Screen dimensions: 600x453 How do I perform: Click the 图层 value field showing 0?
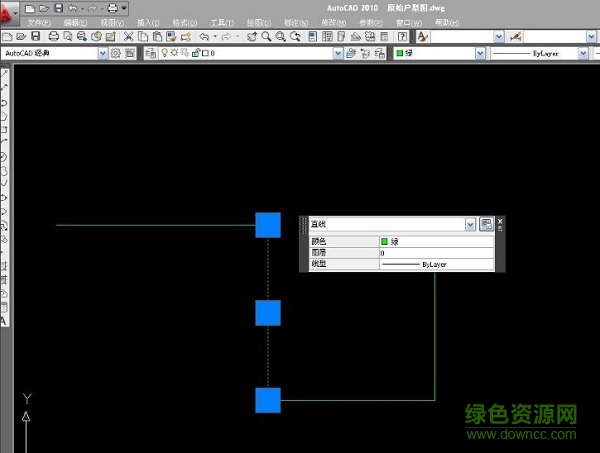(437, 253)
